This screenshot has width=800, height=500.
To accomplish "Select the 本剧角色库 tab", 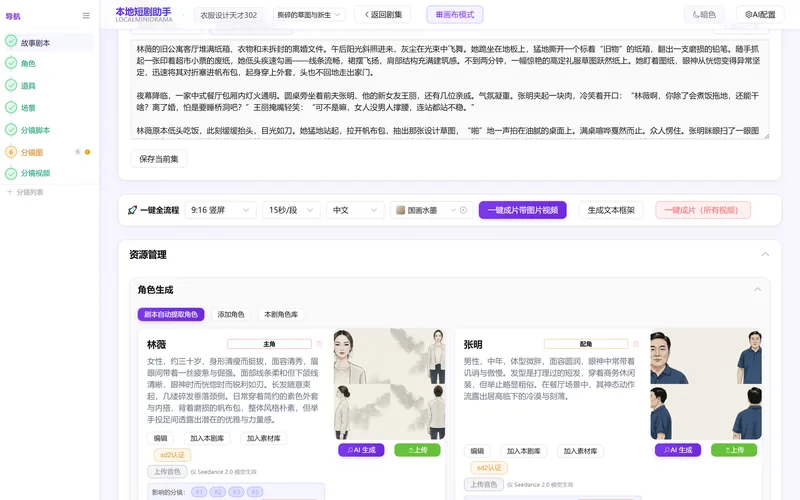I will point(281,314).
